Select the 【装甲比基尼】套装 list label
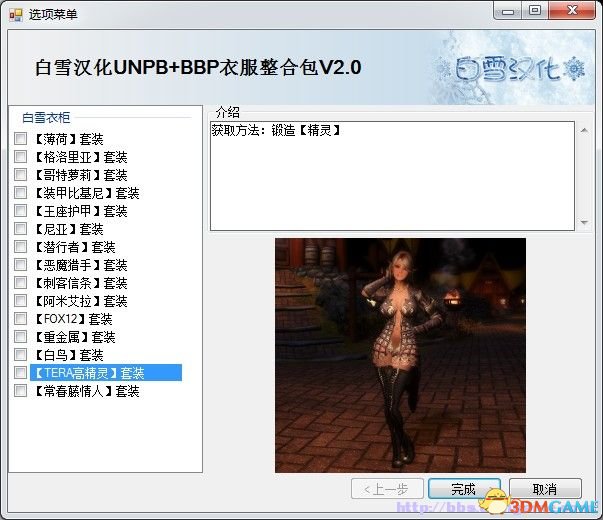This screenshot has width=603, height=520. [x=87, y=193]
